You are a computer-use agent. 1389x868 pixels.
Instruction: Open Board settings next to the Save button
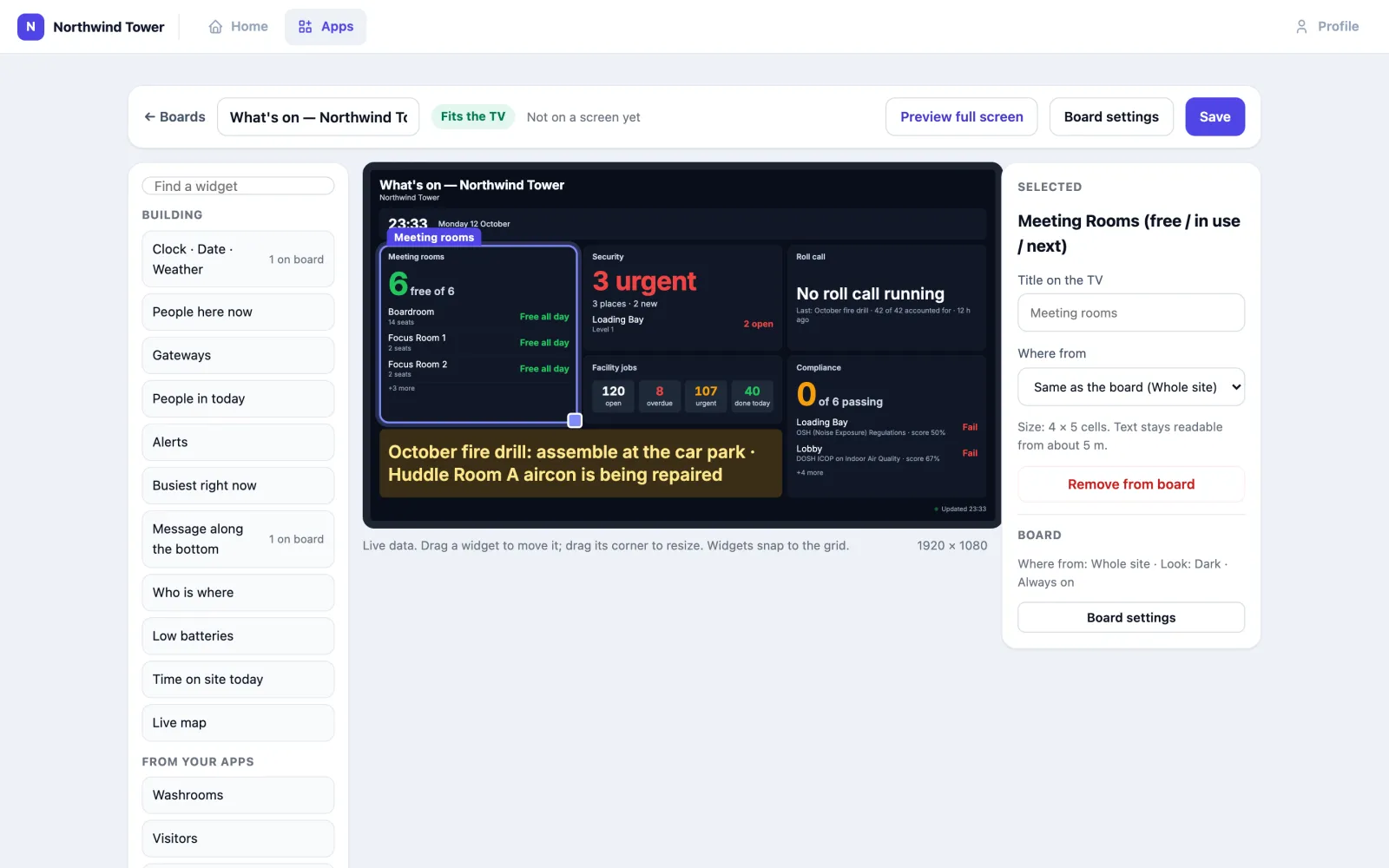coord(1111,116)
